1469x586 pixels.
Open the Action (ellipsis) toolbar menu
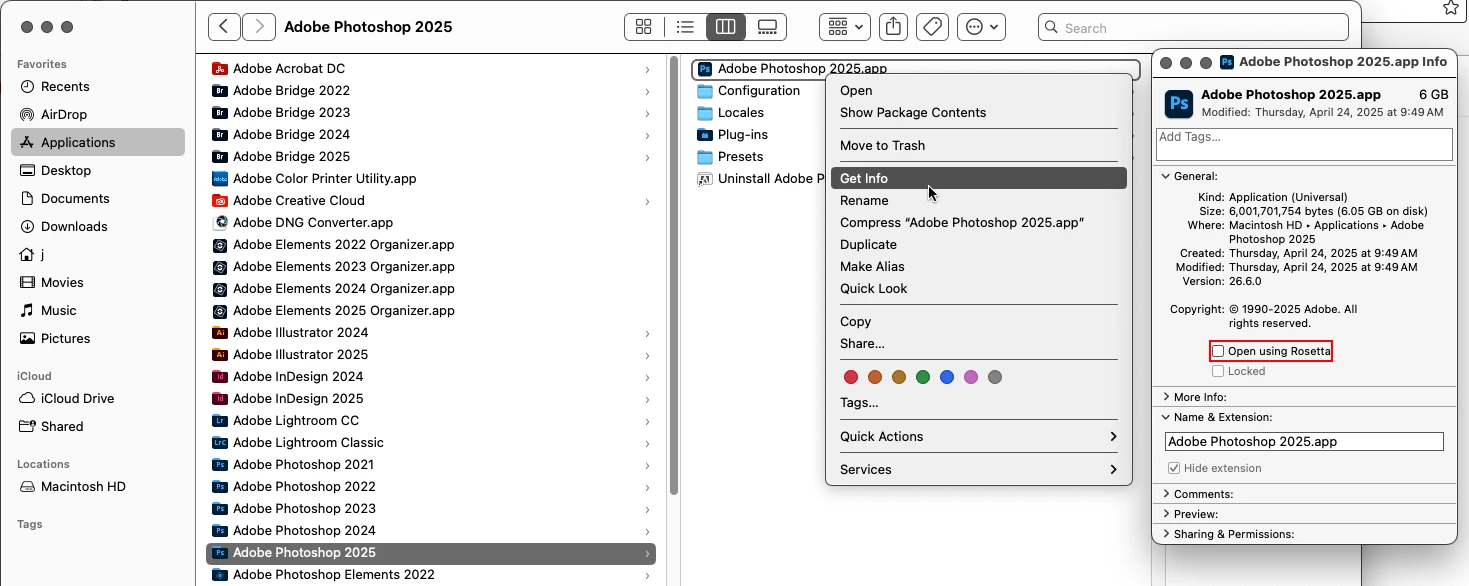click(x=981, y=27)
